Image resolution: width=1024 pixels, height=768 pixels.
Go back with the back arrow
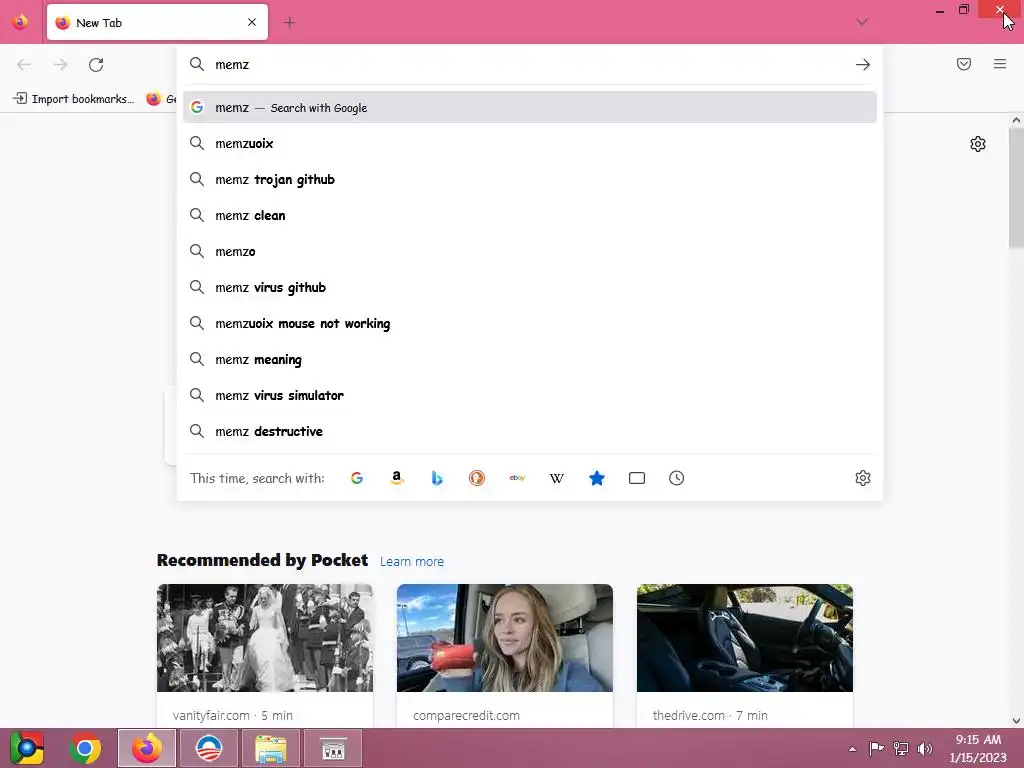point(24,65)
